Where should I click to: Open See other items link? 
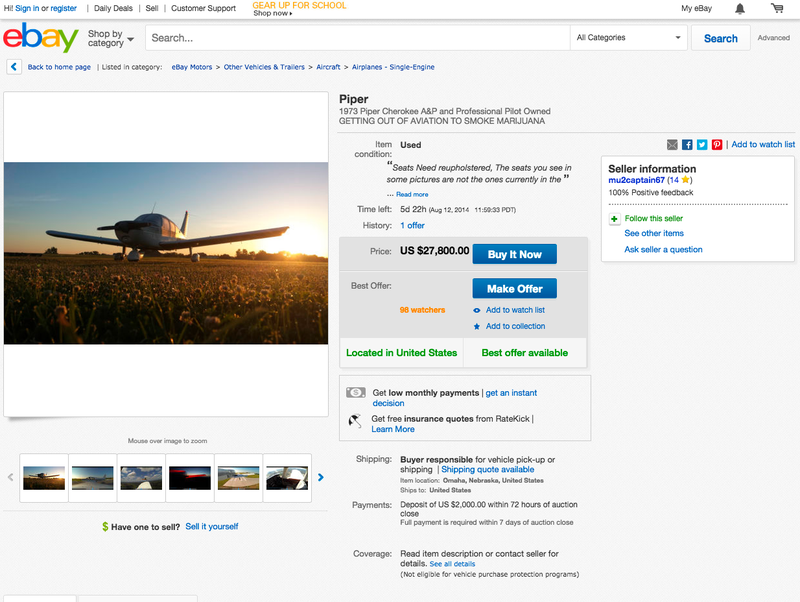[x=654, y=233]
